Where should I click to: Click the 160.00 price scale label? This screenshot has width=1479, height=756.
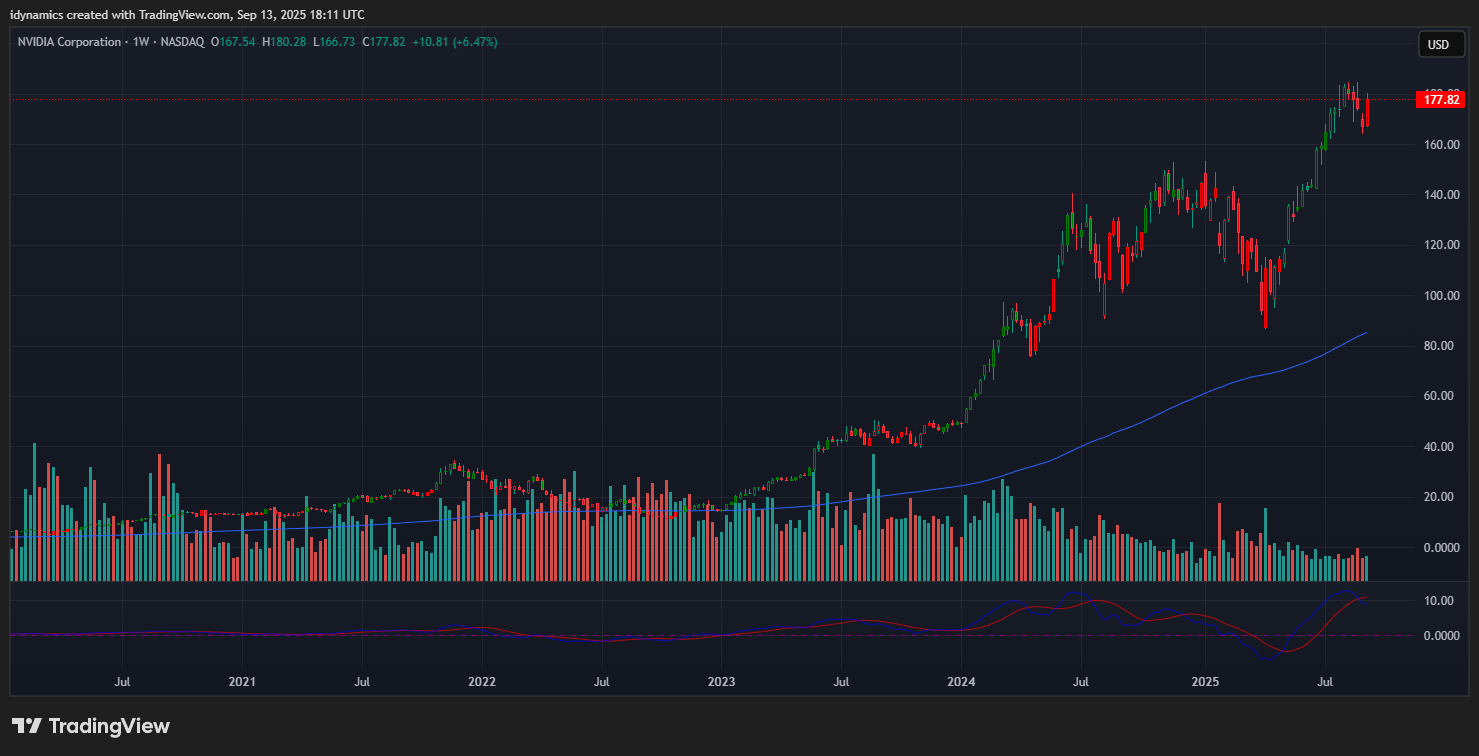click(x=1441, y=145)
